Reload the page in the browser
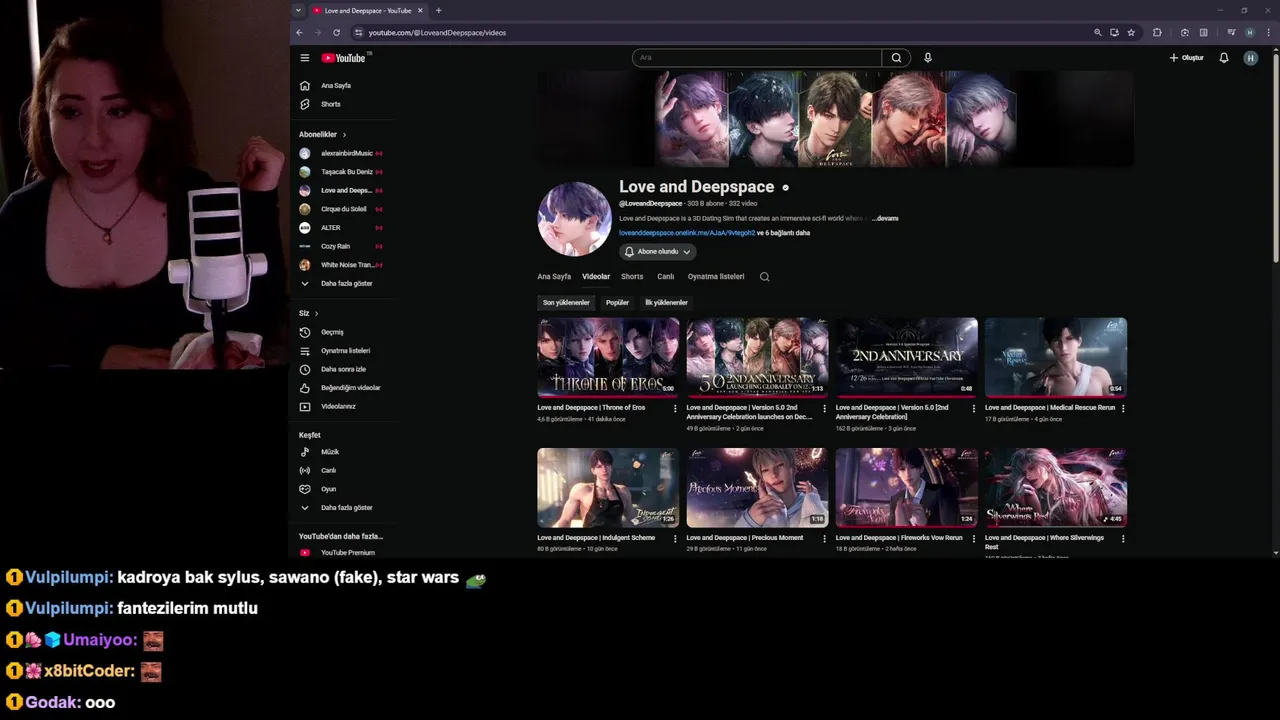The height and width of the screenshot is (720, 1280). pos(336,32)
